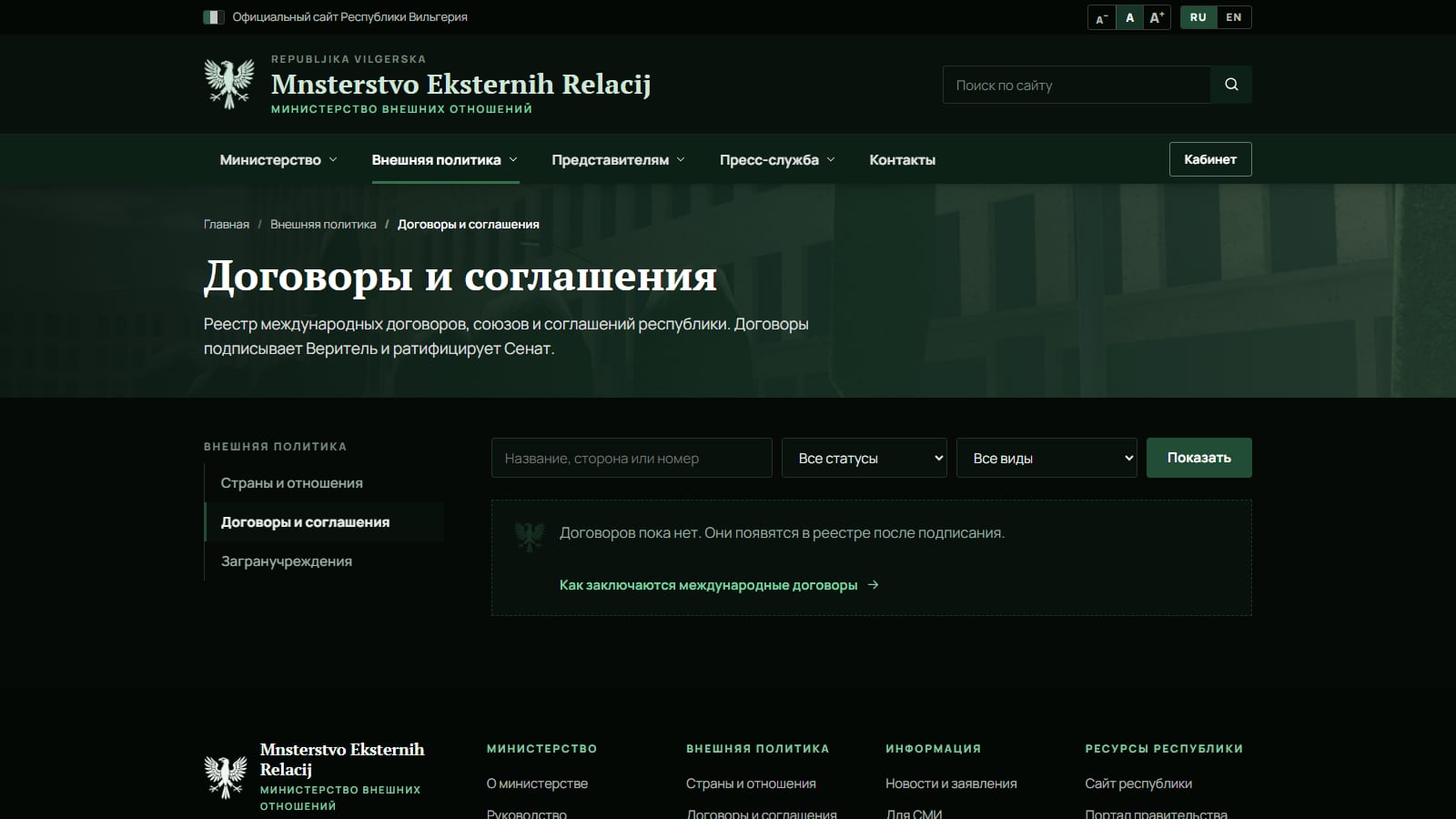
Task: Open the Все статусы filter dropdown
Action: click(x=864, y=458)
